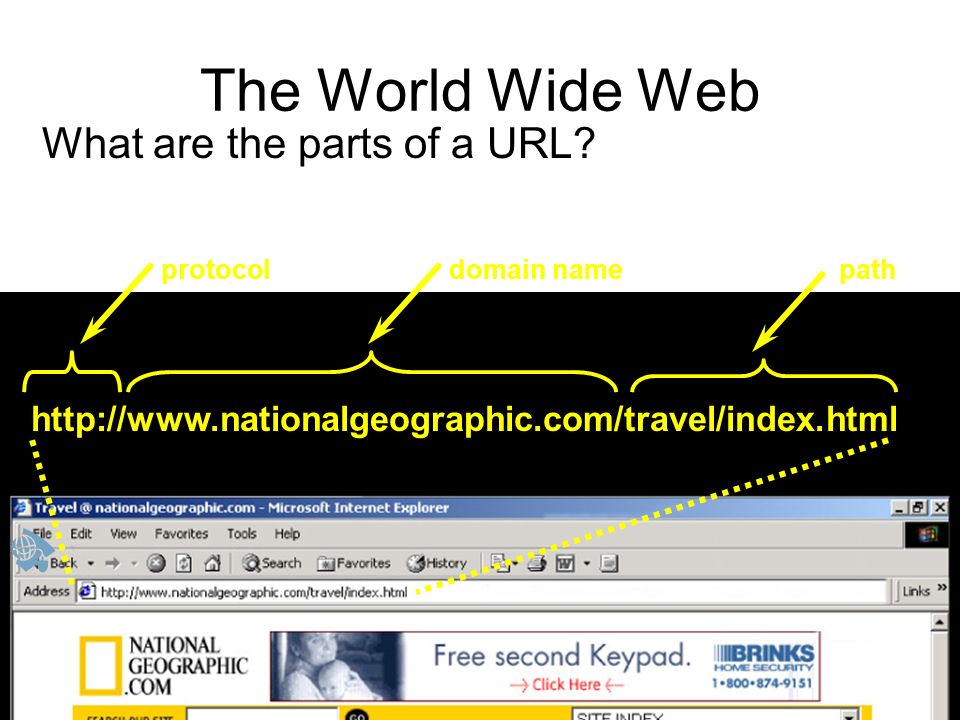
Task: Click the Print toolbar icon
Action: click(537, 563)
